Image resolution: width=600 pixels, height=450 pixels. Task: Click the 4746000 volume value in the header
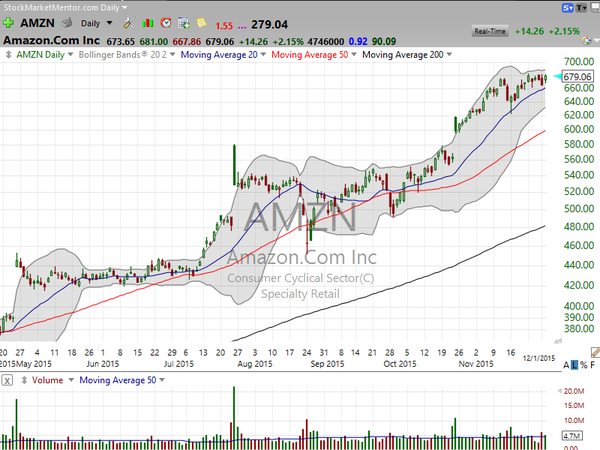coord(326,41)
